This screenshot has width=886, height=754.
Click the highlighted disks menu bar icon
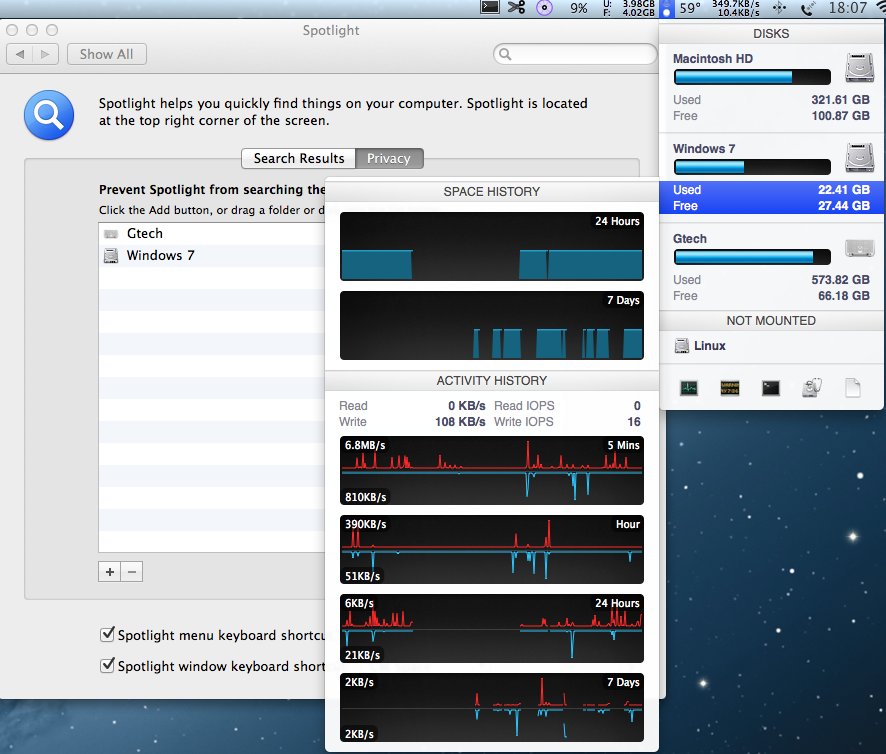tap(667, 8)
